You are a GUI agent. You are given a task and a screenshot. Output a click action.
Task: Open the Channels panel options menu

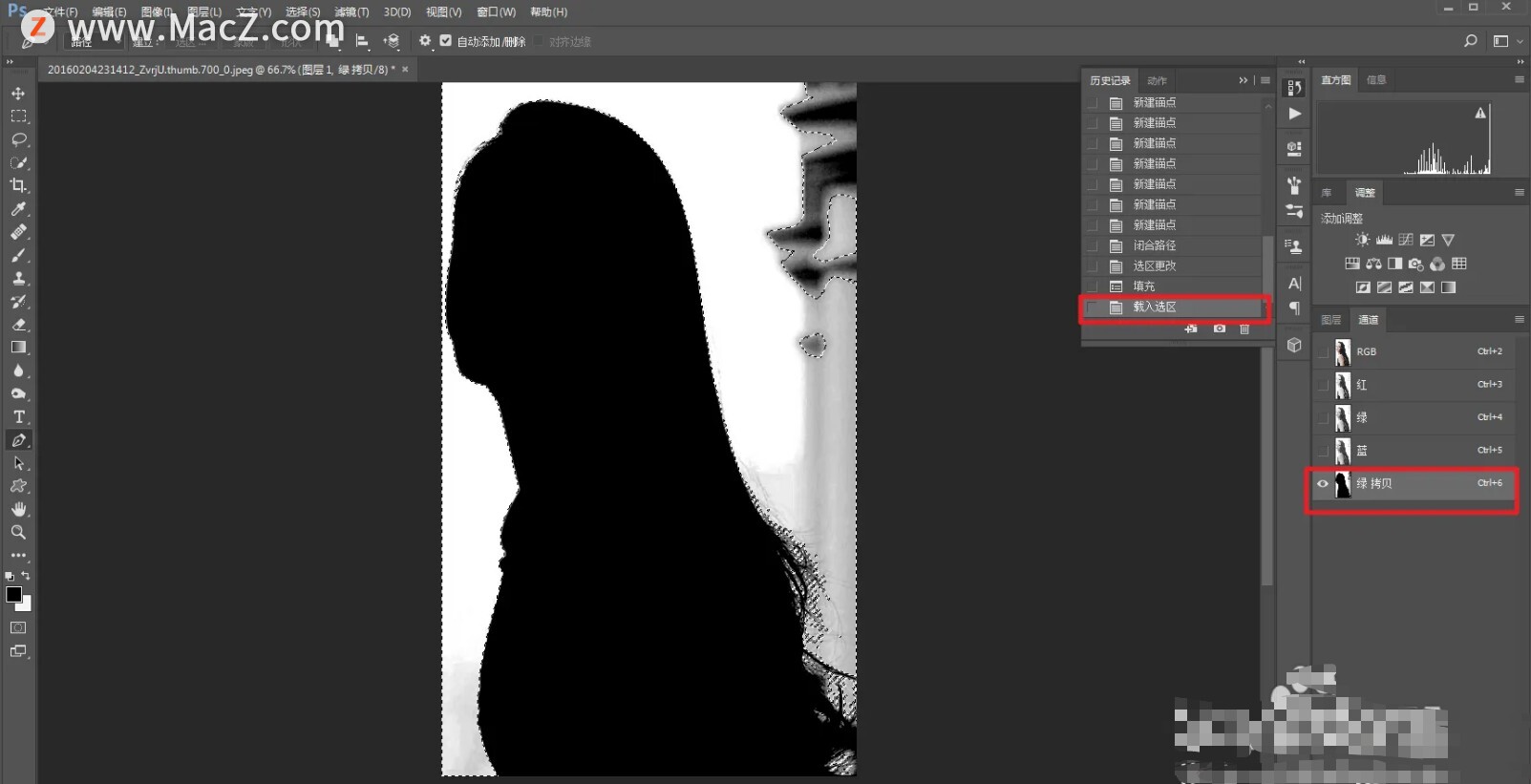tap(1519, 319)
